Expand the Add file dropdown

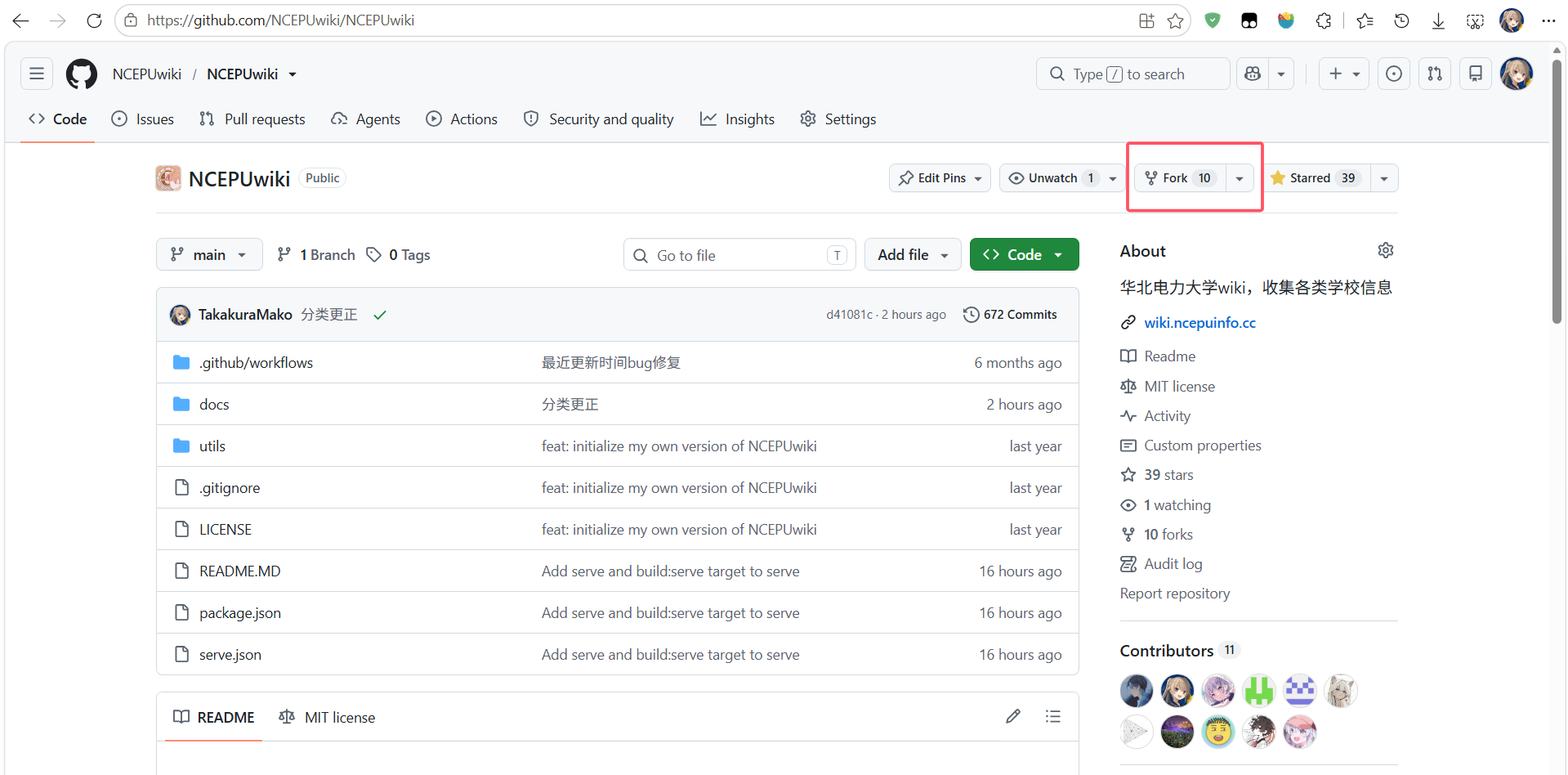point(914,255)
